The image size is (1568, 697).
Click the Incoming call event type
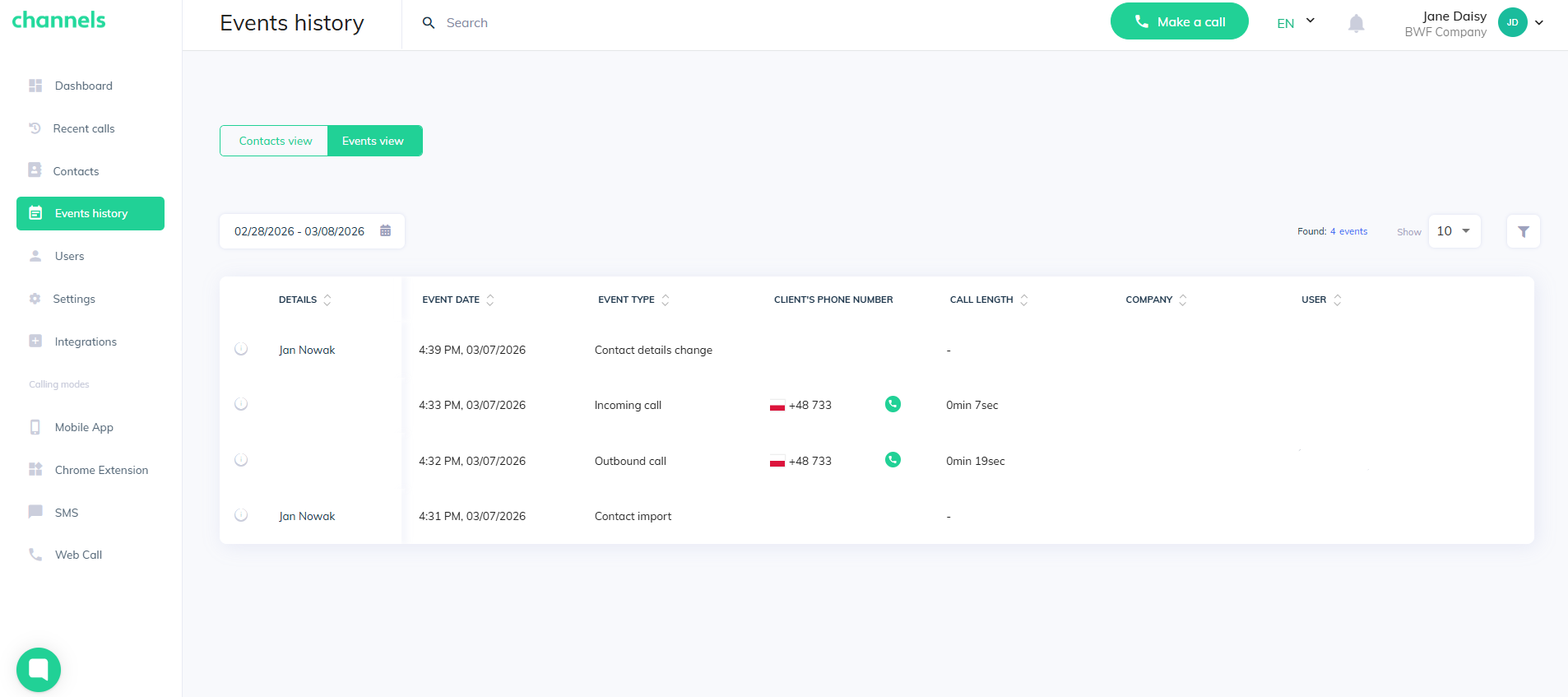coord(628,405)
